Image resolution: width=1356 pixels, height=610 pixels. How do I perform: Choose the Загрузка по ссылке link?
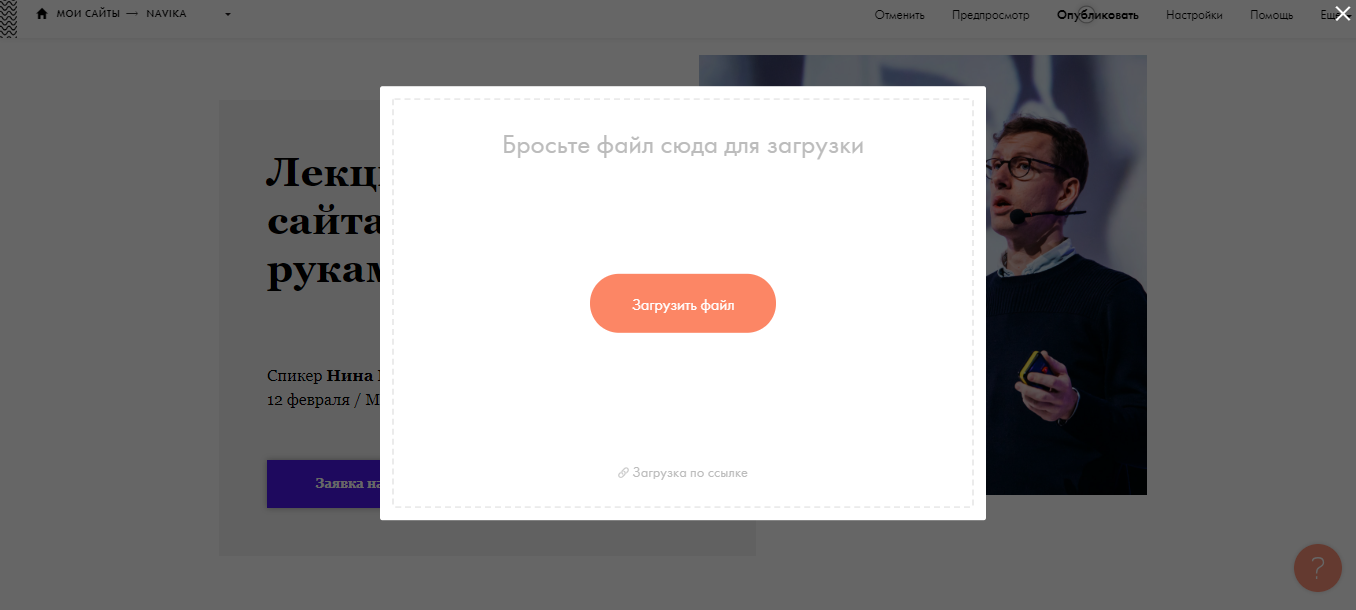click(x=690, y=473)
